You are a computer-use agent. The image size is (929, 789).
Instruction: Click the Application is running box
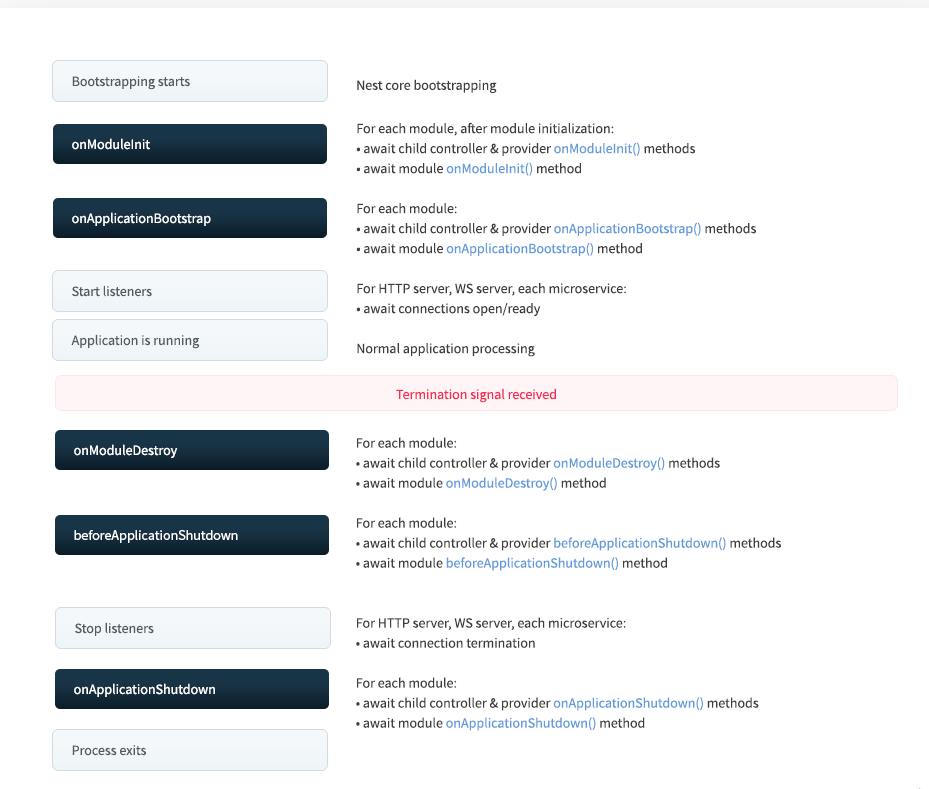tap(190, 340)
